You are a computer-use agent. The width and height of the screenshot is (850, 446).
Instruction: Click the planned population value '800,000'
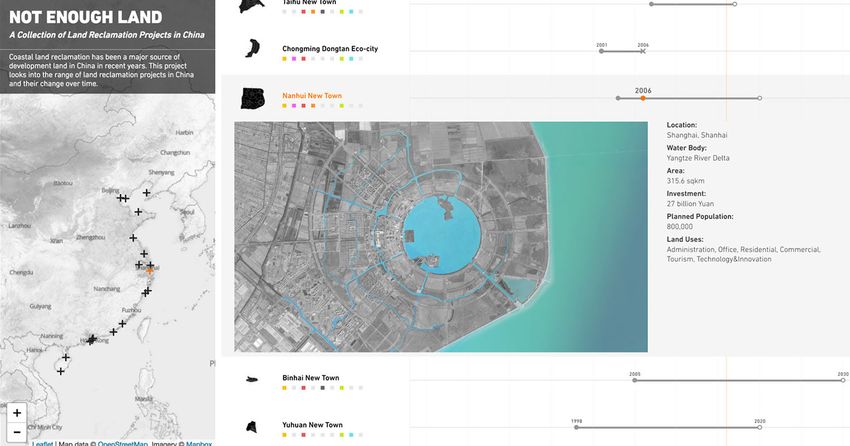[x=680, y=227]
